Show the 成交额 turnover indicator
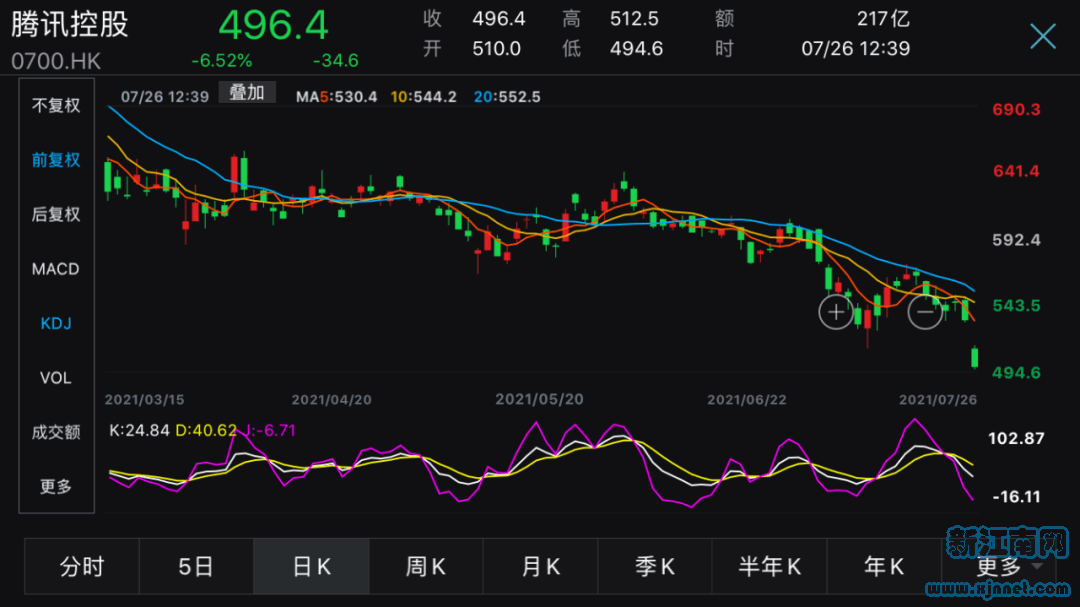 tap(56, 432)
